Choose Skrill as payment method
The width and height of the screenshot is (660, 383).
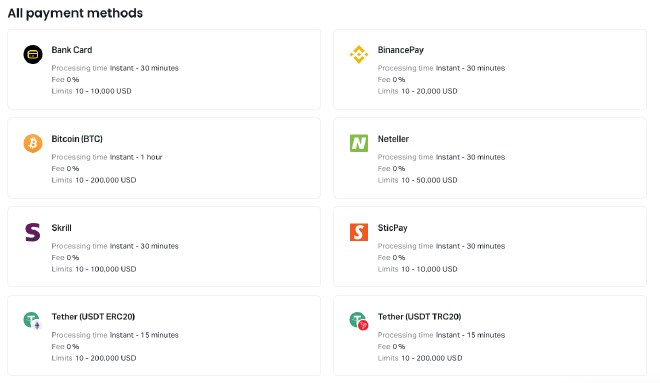[61, 228]
